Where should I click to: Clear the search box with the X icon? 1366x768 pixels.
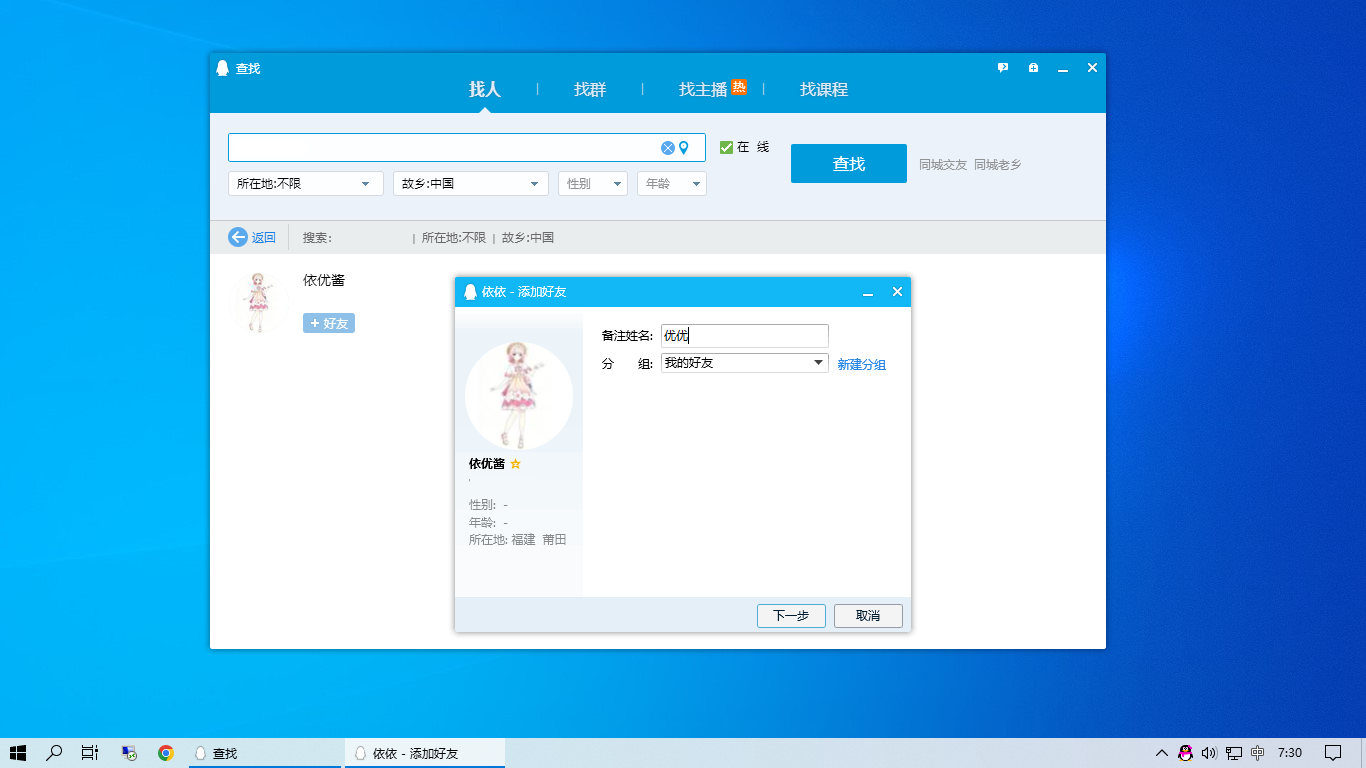668,148
